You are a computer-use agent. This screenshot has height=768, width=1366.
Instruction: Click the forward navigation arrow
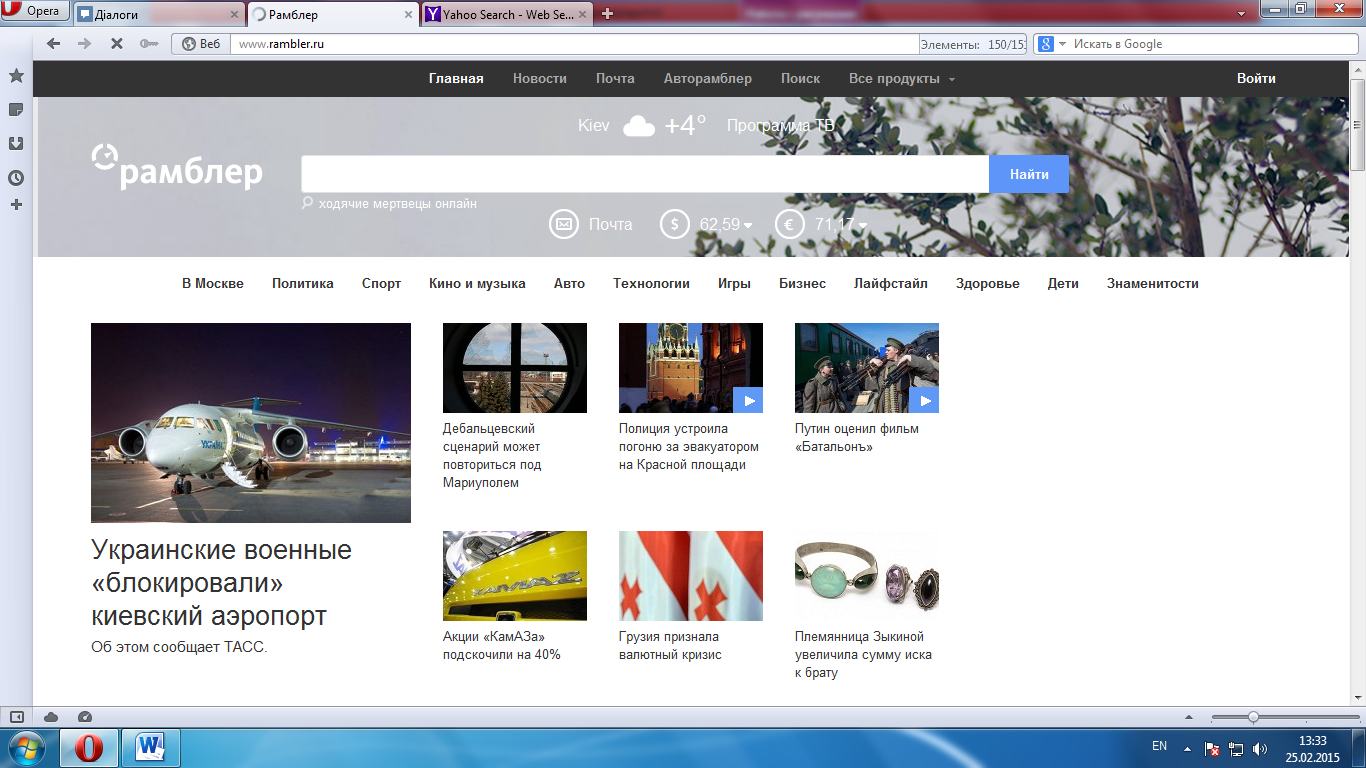click(84, 44)
